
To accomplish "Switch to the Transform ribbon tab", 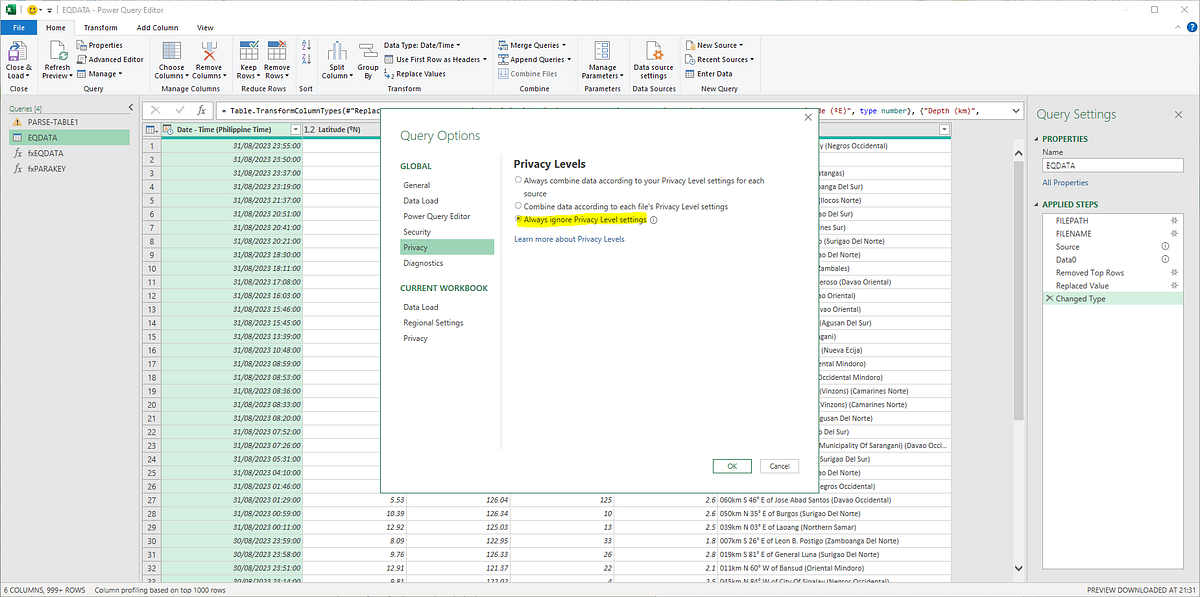I will (x=100, y=27).
